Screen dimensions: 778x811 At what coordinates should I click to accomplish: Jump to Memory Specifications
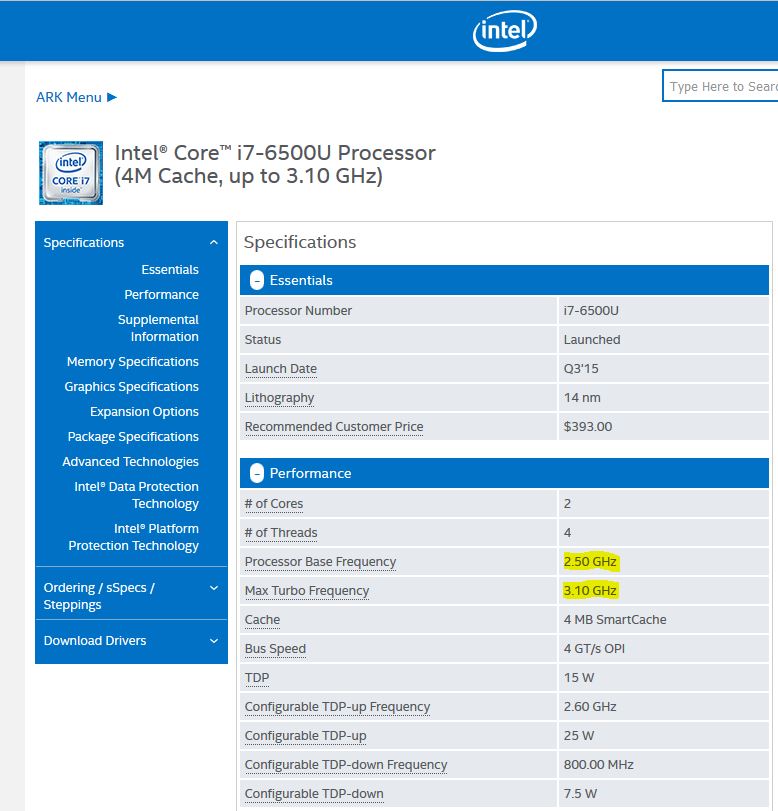132,362
